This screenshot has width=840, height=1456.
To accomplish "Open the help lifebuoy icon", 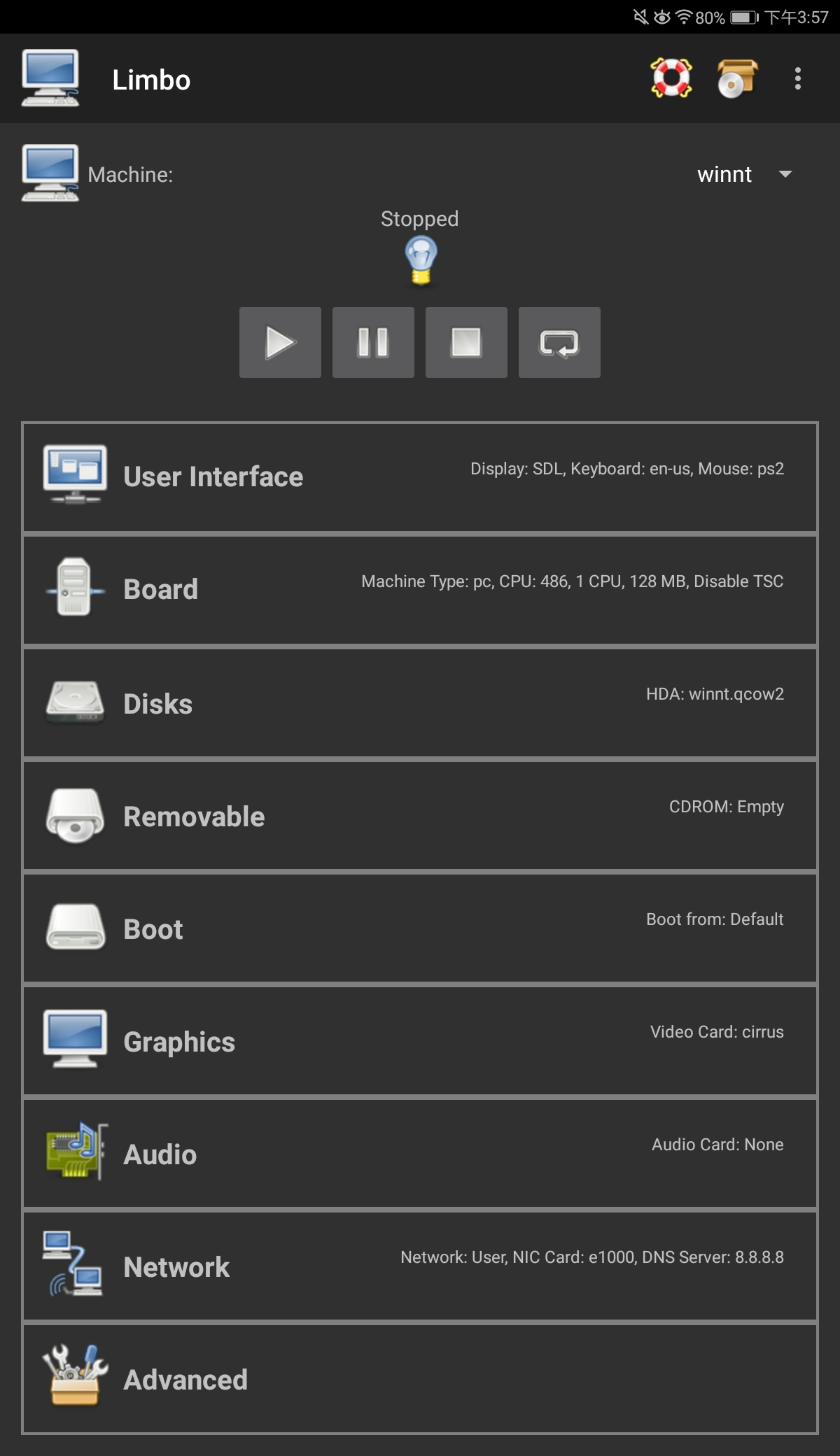I will (671, 78).
